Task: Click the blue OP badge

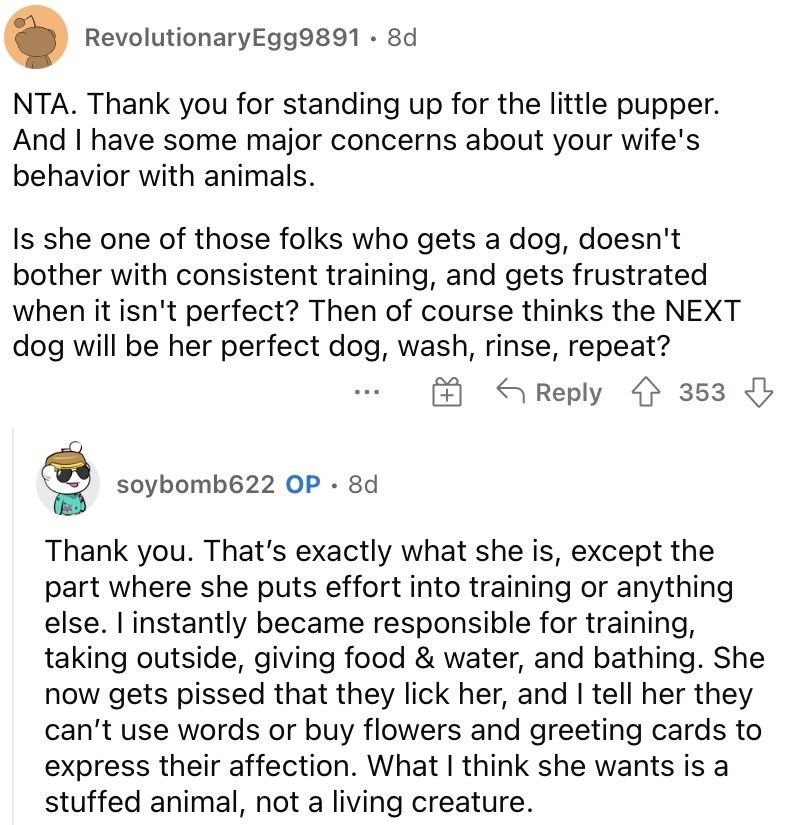Action: [x=303, y=485]
